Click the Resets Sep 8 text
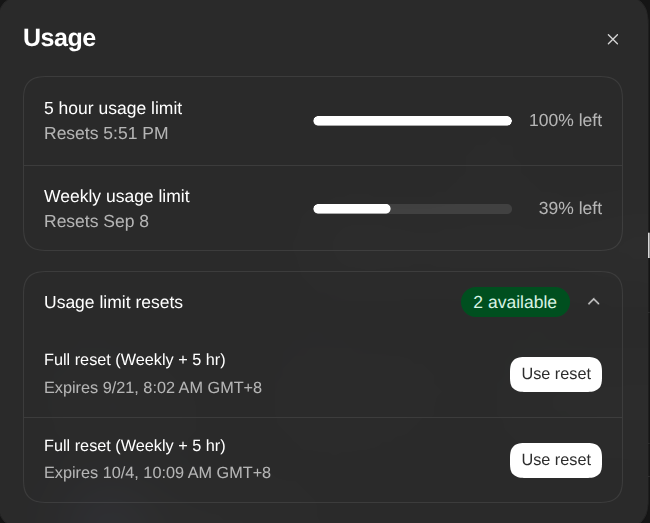Image resolution: width=650 pixels, height=523 pixels. (96, 221)
